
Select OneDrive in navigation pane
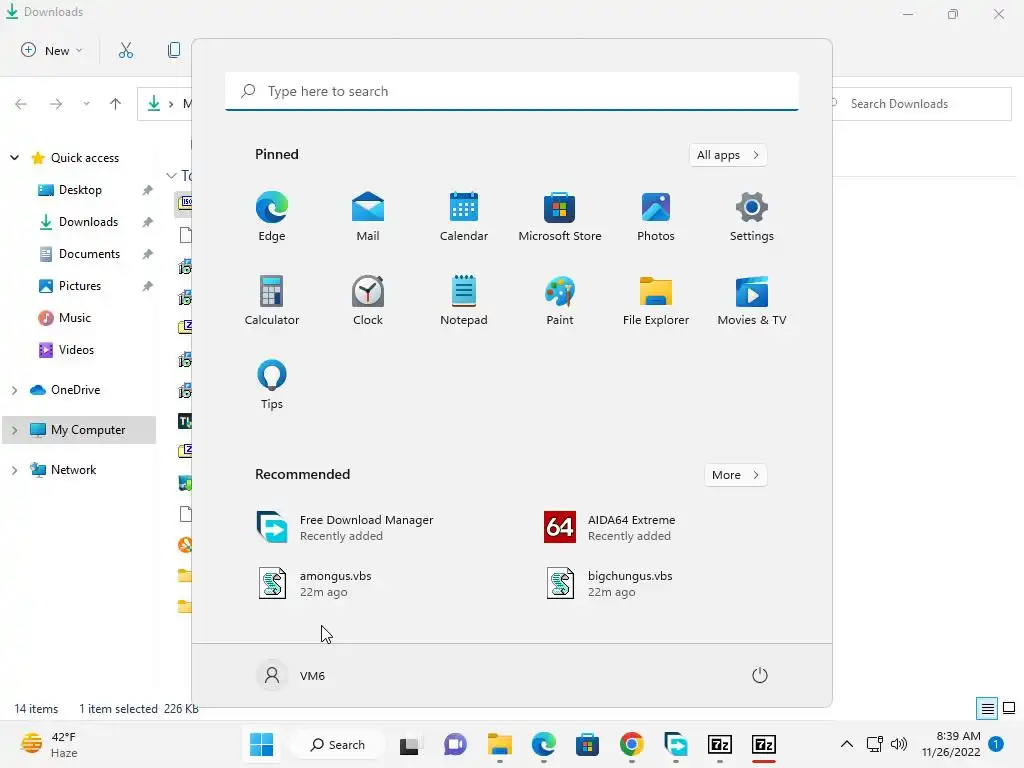(75, 390)
